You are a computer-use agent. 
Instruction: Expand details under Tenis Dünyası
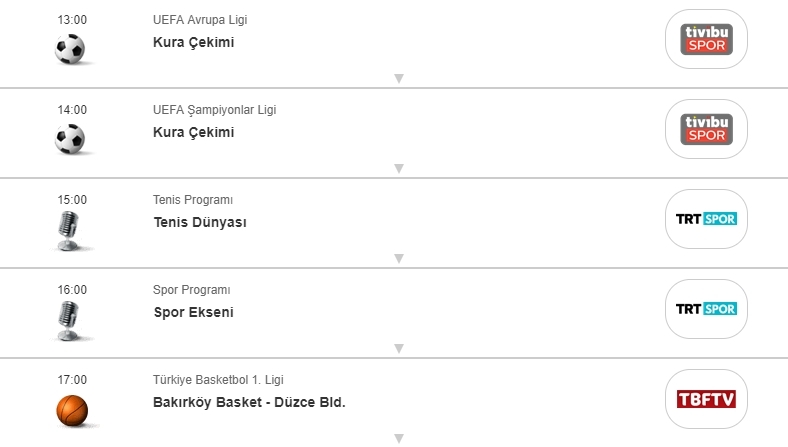[398, 259]
